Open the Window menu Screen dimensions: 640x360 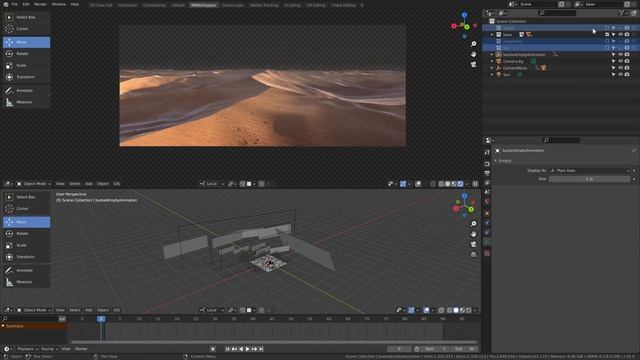tap(59, 4)
